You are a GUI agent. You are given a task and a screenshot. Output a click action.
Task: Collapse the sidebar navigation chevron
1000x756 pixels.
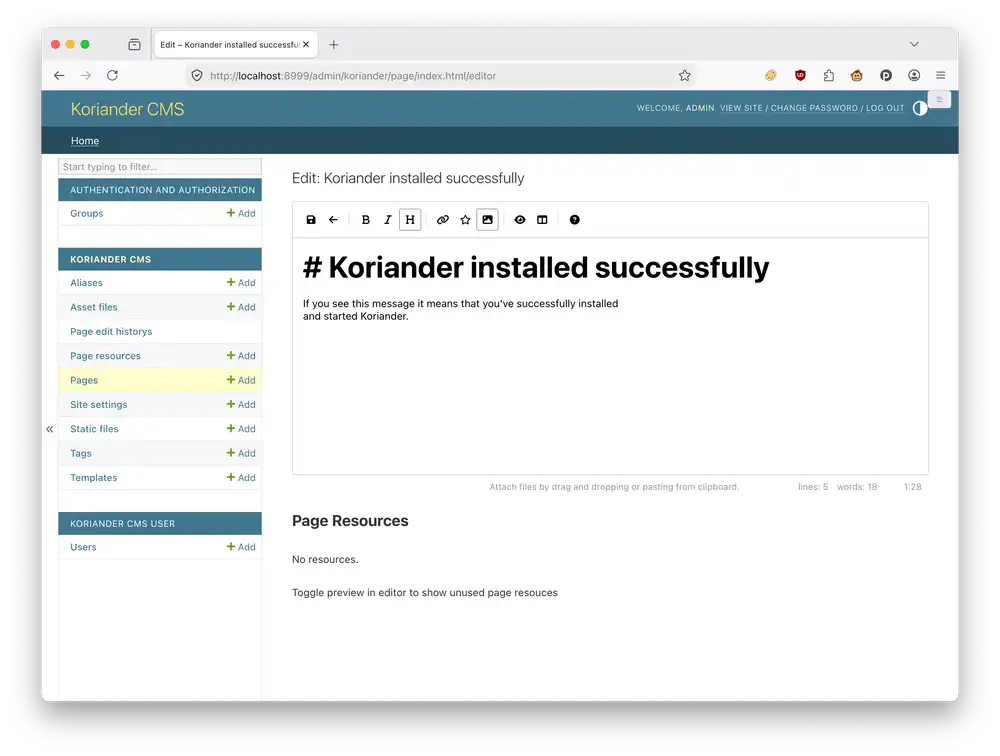(50, 429)
